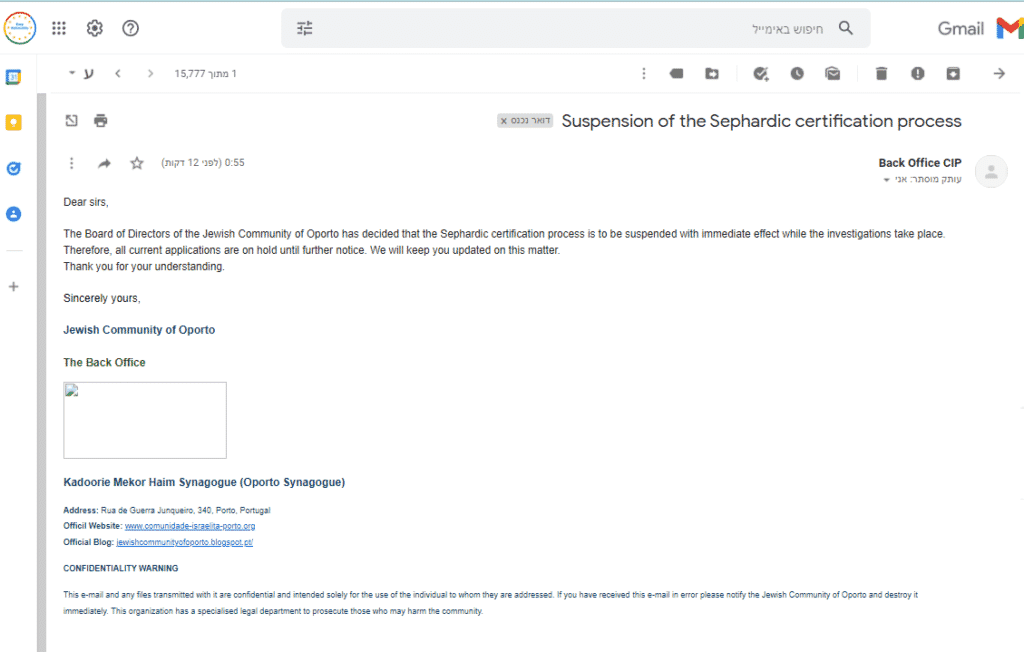Click the email subject heading
The image size is (1024, 652).
click(x=761, y=121)
